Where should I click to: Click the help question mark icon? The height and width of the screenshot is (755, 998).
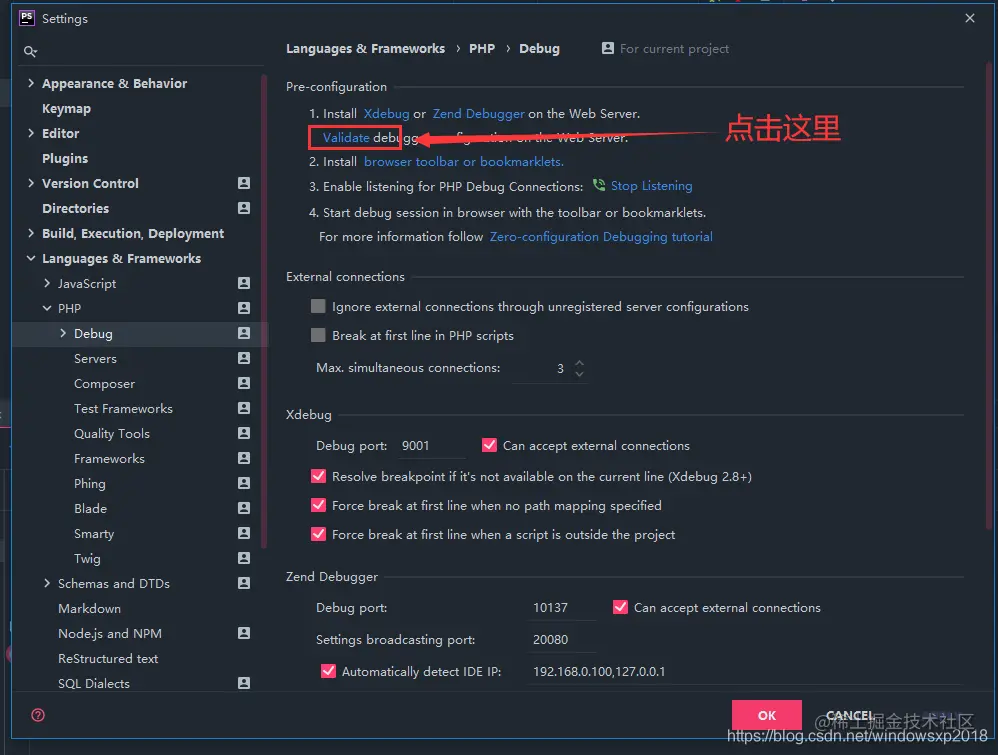pyautogui.click(x=38, y=715)
